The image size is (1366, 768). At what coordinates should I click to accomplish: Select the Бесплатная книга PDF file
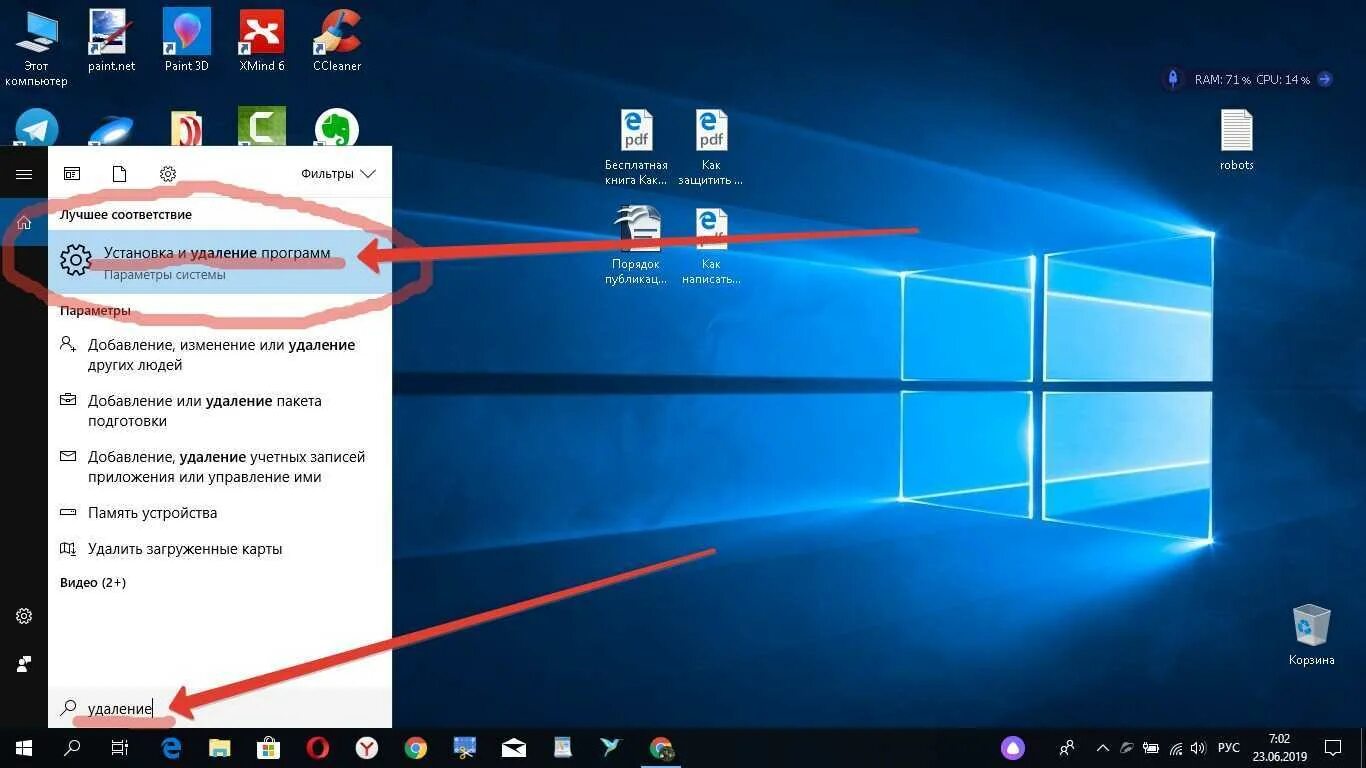tap(636, 147)
